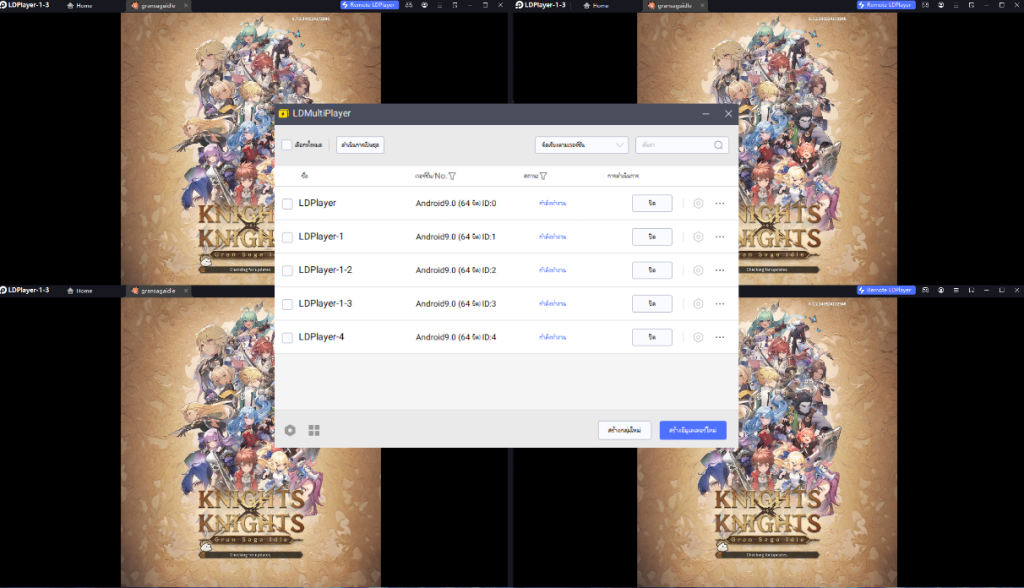This screenshot has width=1024, height=588.
Task: Click the white new/clone button at bottom
Action: [624, 430]
